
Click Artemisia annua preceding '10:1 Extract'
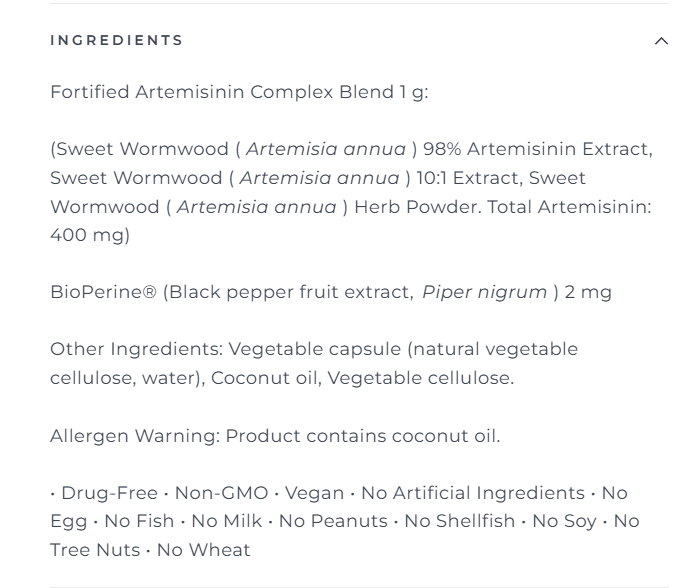319,178
